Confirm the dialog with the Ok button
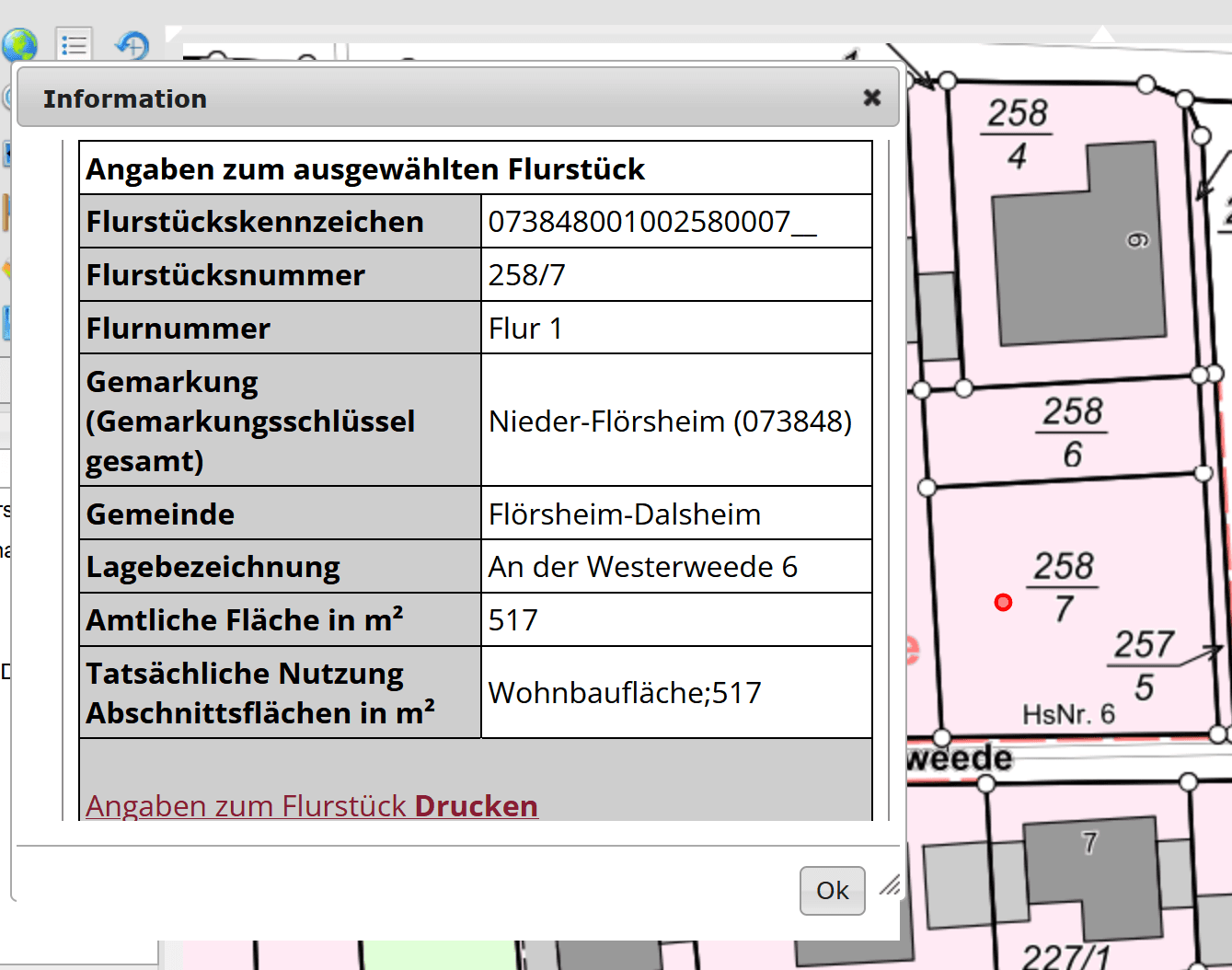This screenshot has height=970, width=1232. (x=833, y=891)
